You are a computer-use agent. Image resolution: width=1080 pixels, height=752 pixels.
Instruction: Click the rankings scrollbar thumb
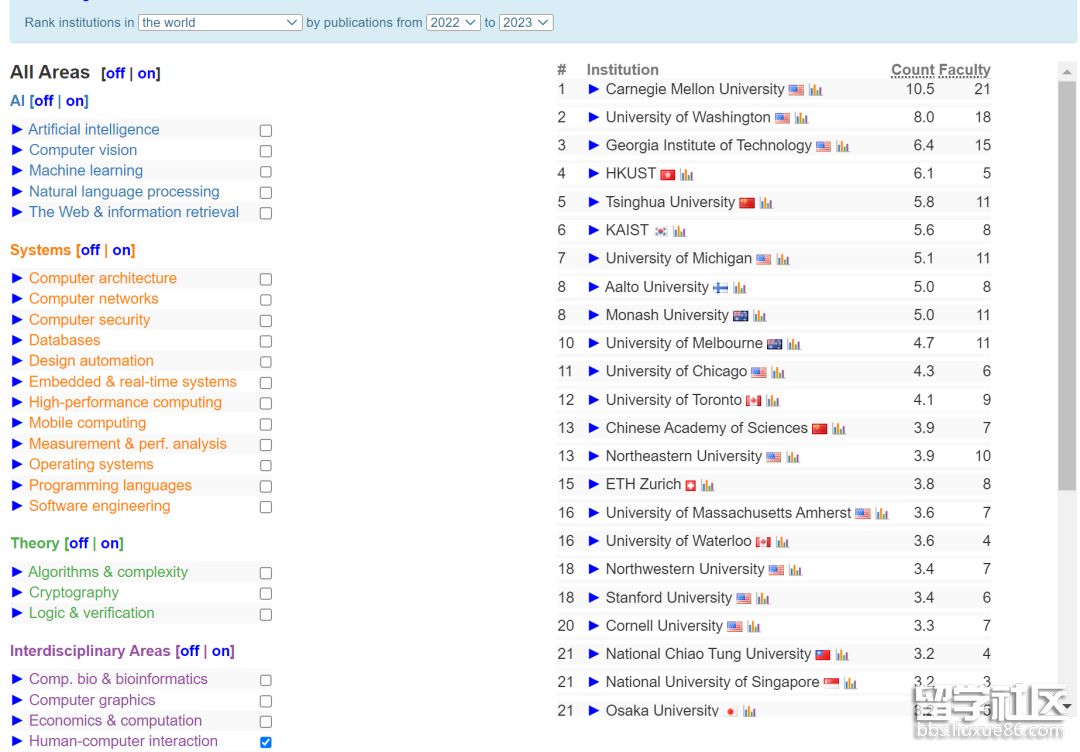[x=1067, y=286]
